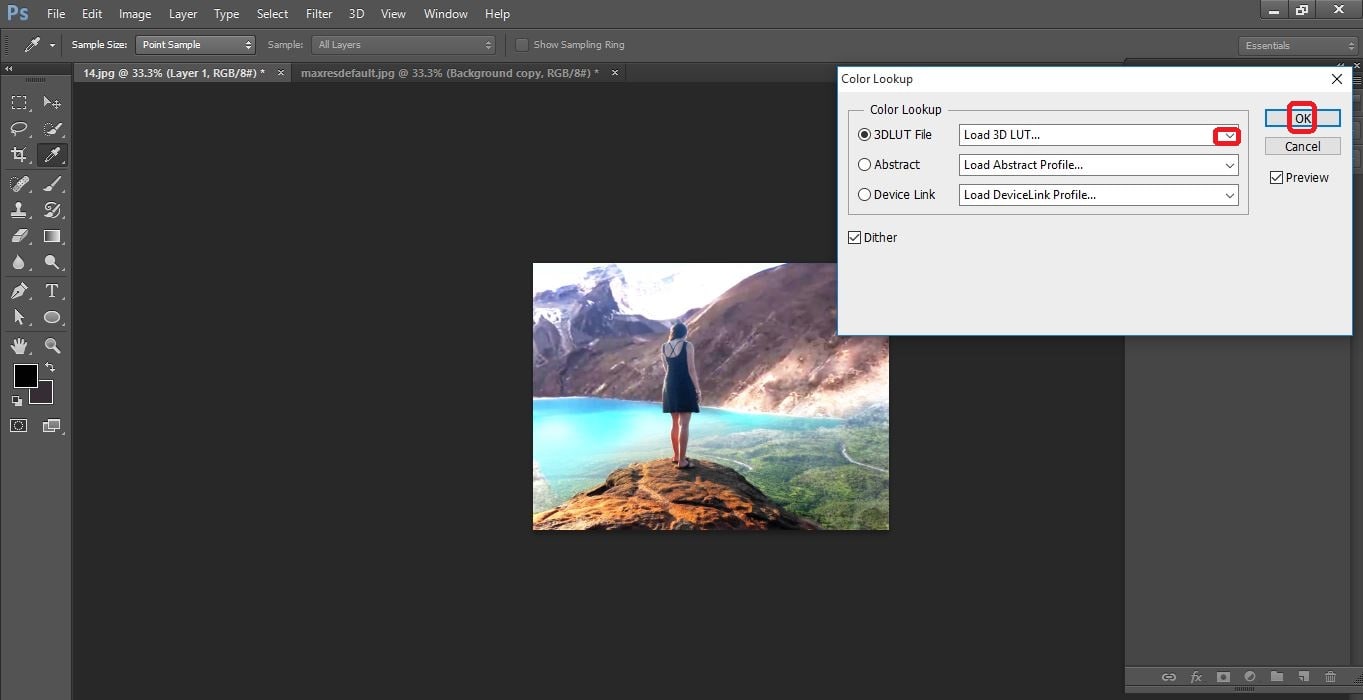Uncheck the Preview option
Viewport: 1363px width, 700px height.
point(1276,177)
